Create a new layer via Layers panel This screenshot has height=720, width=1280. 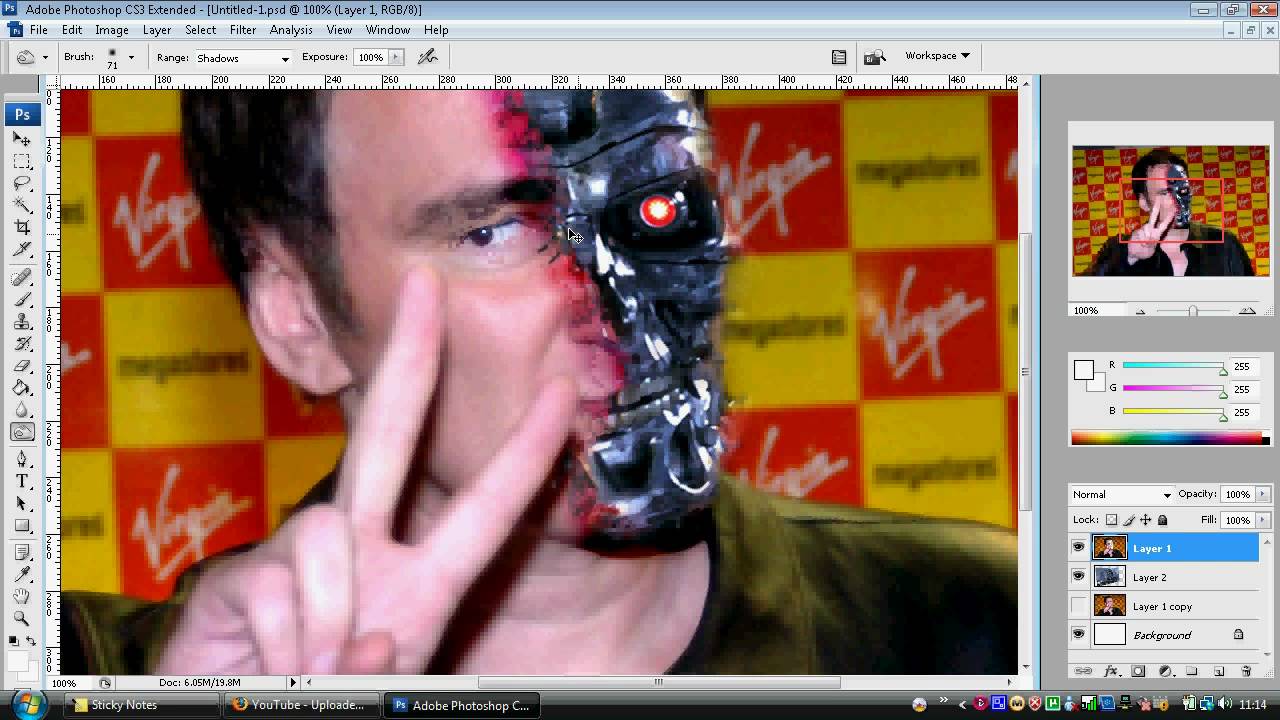coord(1219,671)
